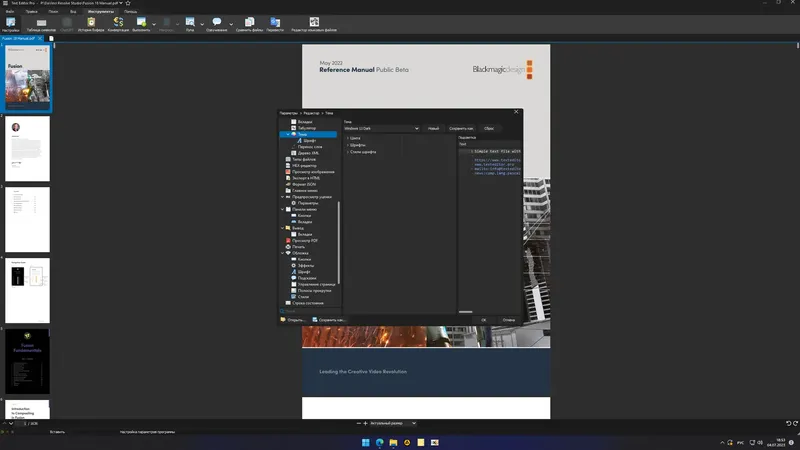Collapse the Тема tree node
The width and height of the screenshot is (800, 450).
[288, 134]
